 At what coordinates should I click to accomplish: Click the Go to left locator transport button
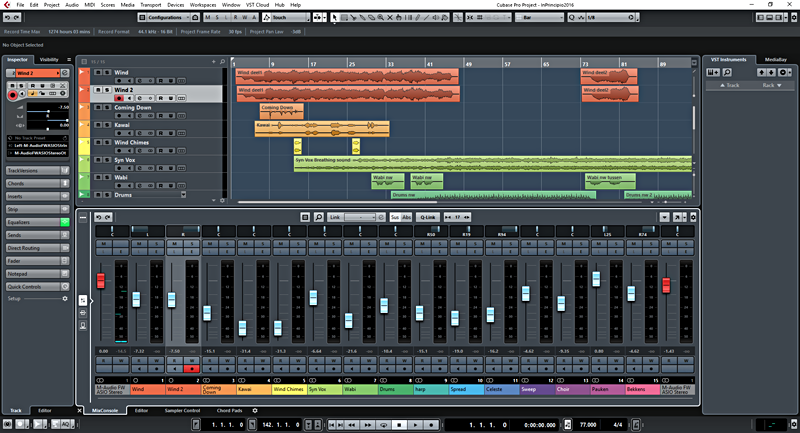(332, 424)
